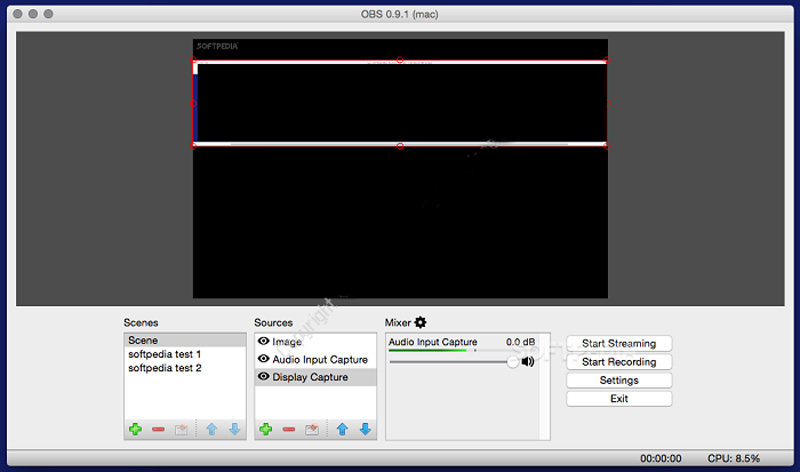This screenshot has height=472, width=800.
Task: Open the Settings dialog
Action: [619, 380]
